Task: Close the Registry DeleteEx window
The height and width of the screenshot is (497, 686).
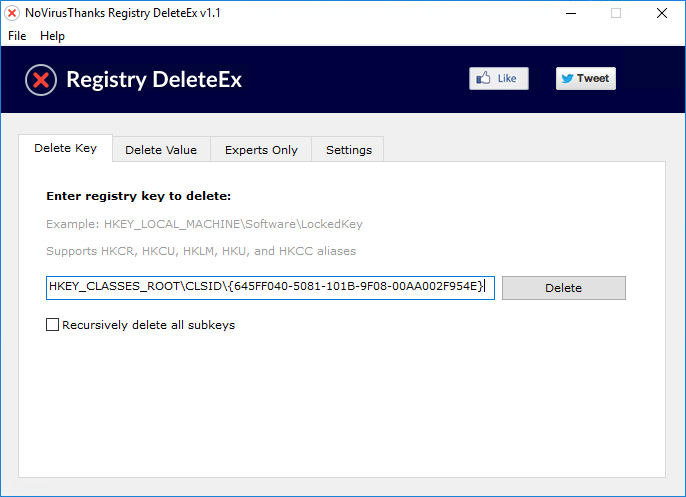Action: (662, 13)
